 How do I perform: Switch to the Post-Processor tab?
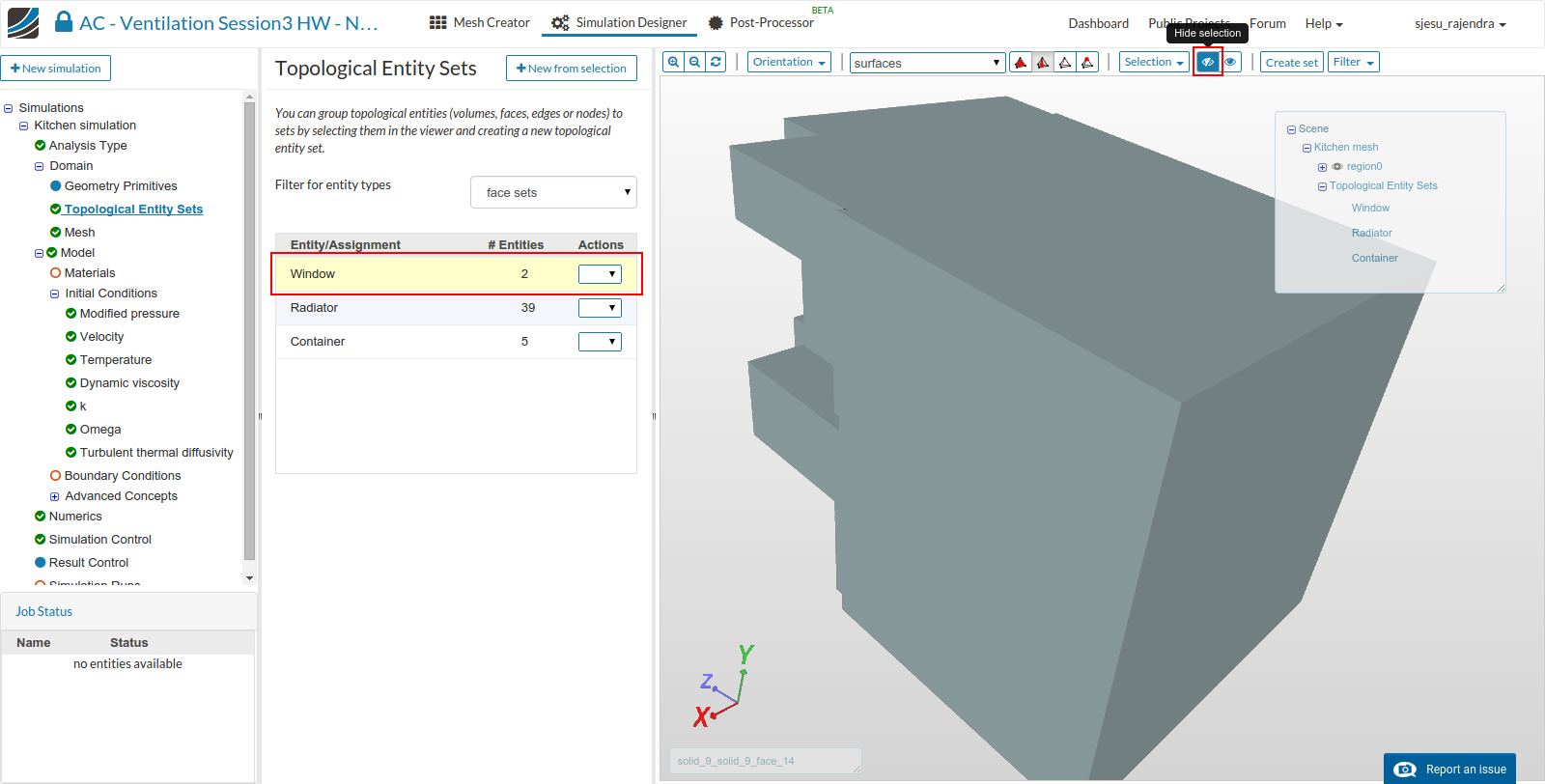tap(761, 22)
